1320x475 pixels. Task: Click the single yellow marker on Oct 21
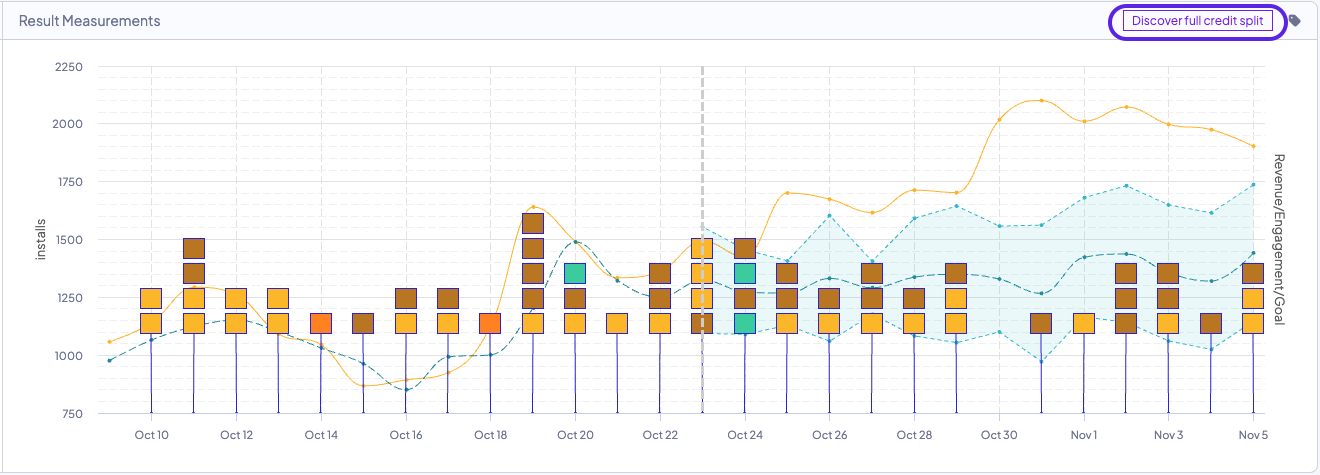pos(617,323)
